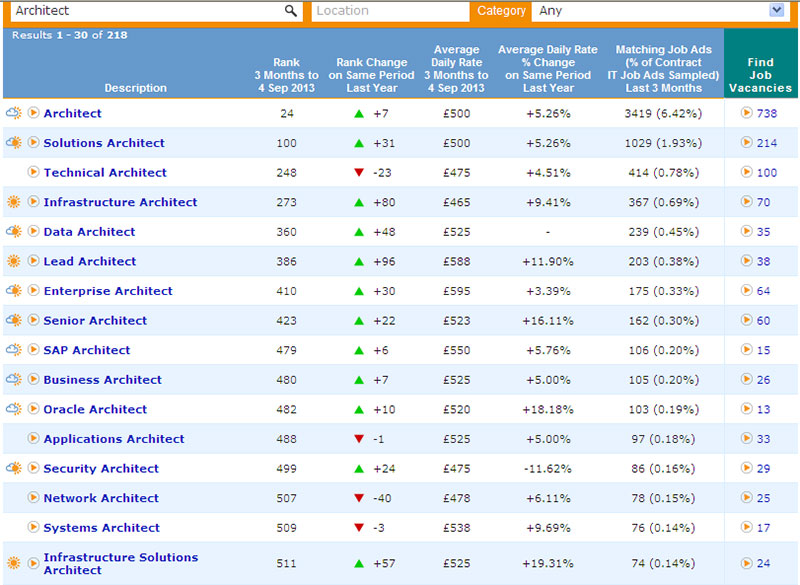This screenshot has height=585, width=800.
Task: Click the vacancy arrow icon next to 214
Action: 746,142
